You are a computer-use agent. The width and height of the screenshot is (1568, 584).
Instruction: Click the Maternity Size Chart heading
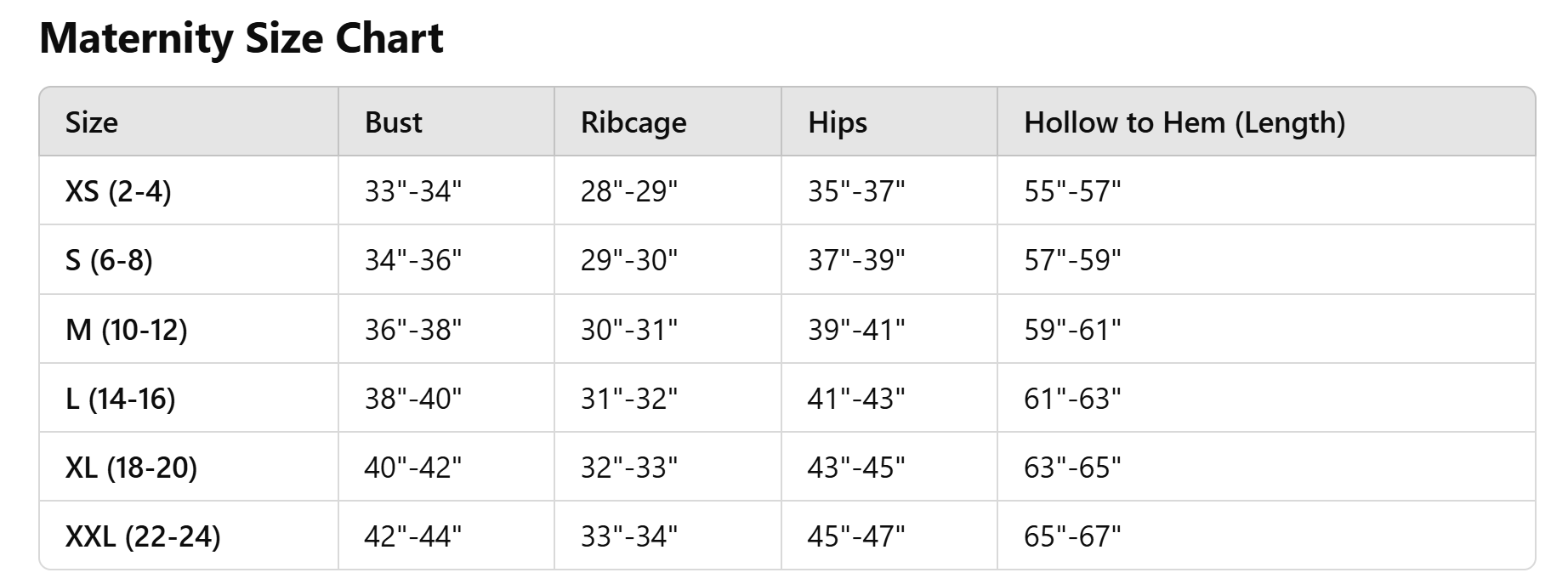click(241, 38)
